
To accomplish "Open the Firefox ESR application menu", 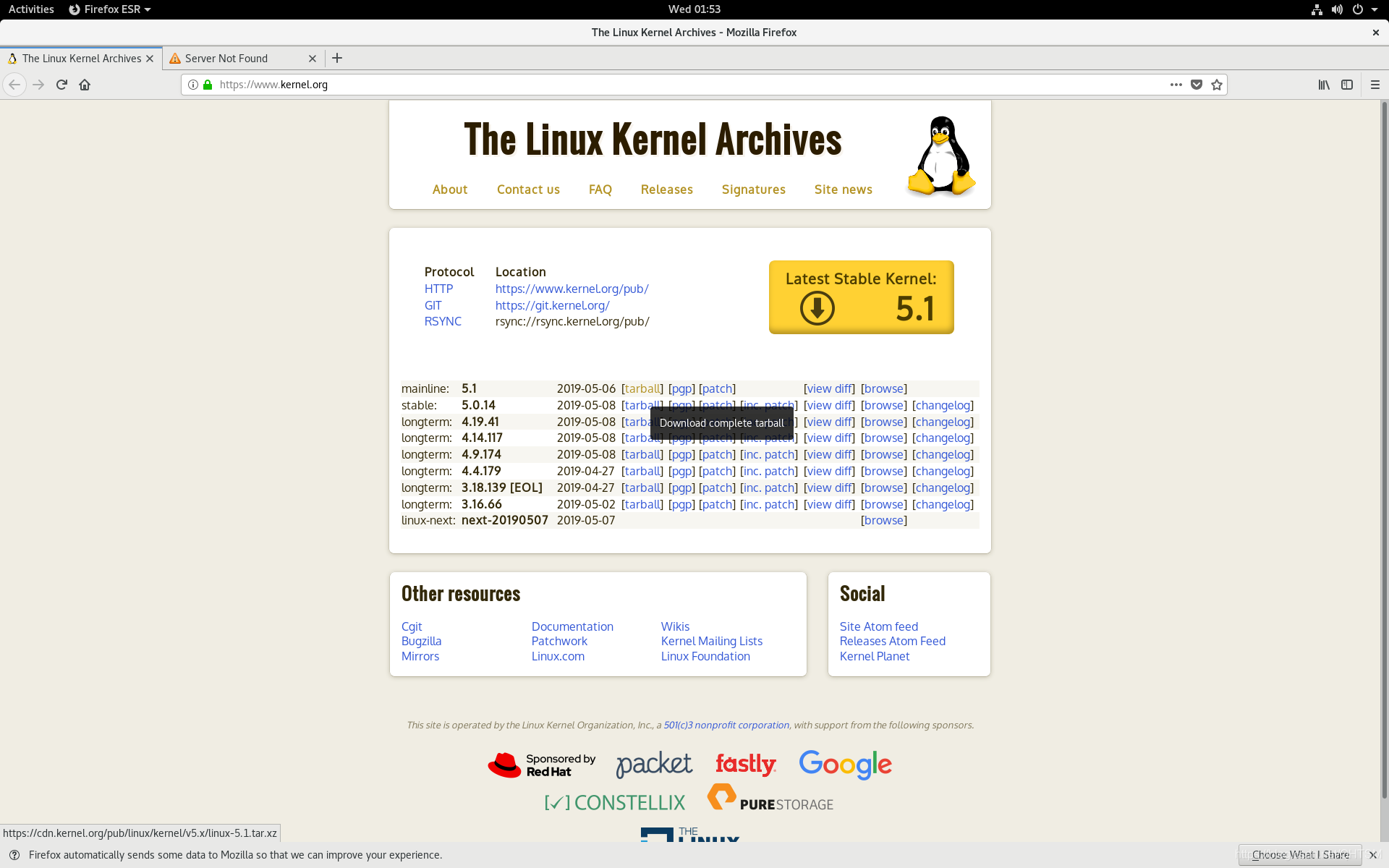I will (110, 9).
